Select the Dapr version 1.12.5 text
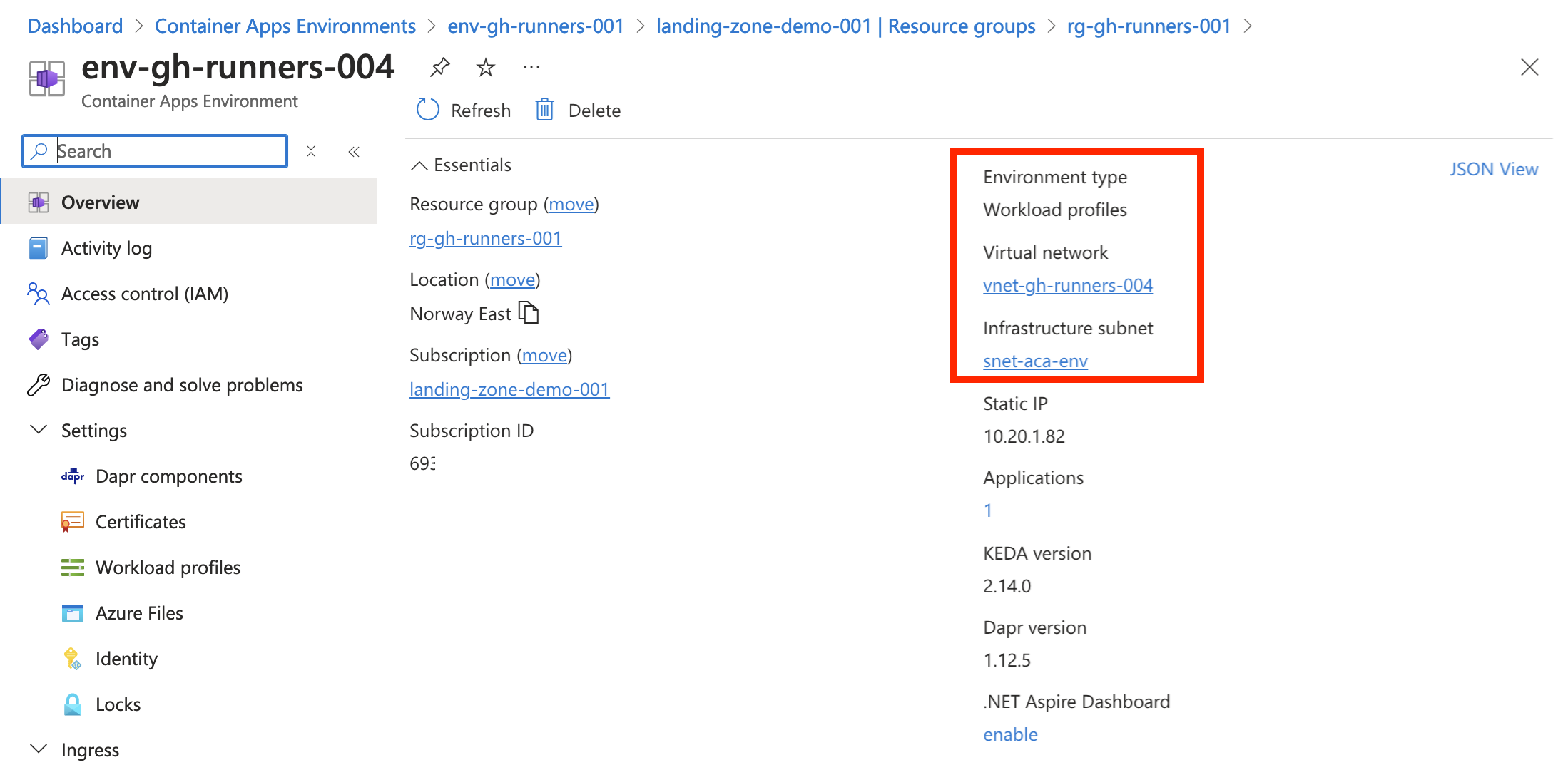This screenshot has height=765, width=1568. click(1007, 660)
